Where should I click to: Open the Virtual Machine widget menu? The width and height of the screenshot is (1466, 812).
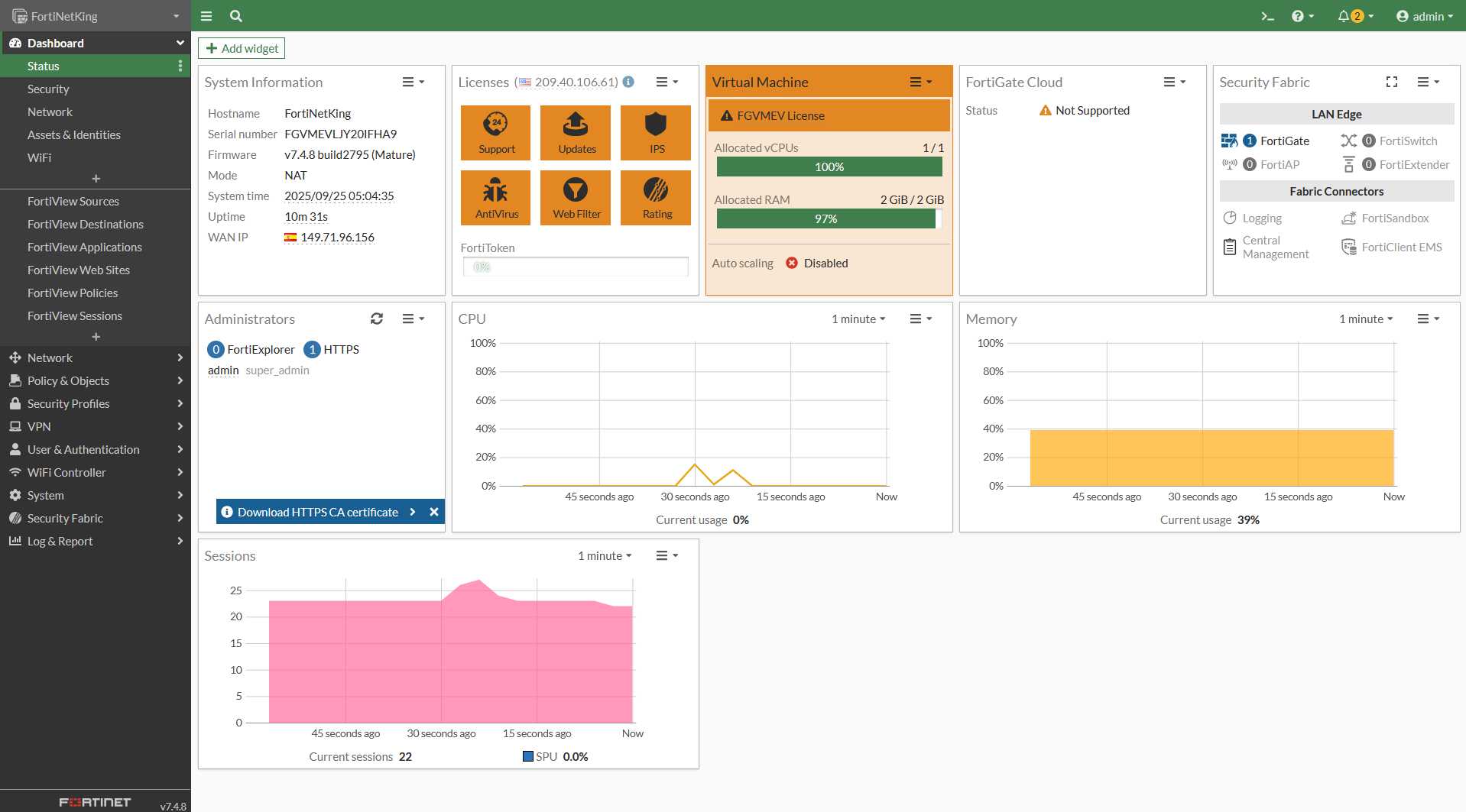(x=921, y=82)
